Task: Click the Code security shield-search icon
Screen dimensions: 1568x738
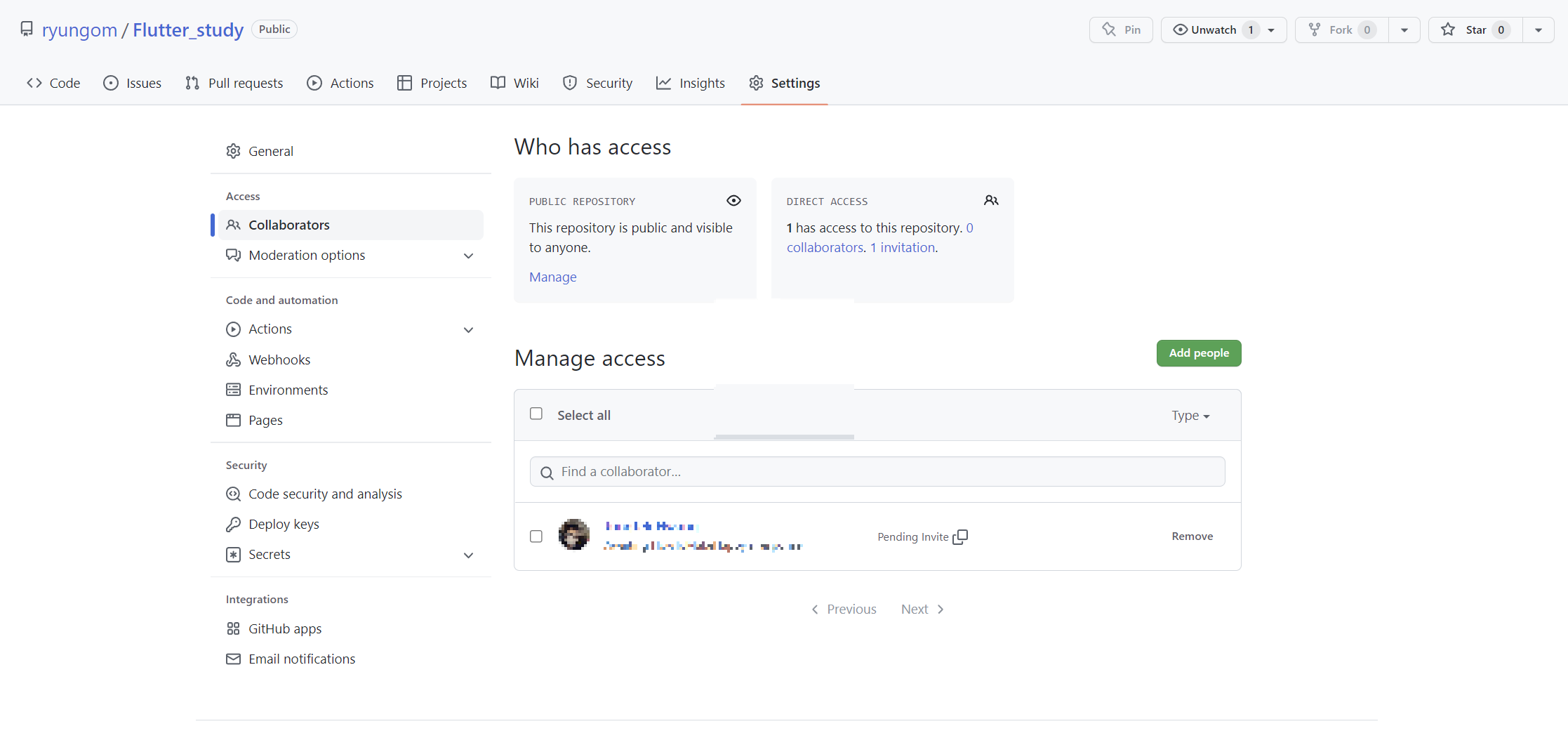Action: (234, 494)
